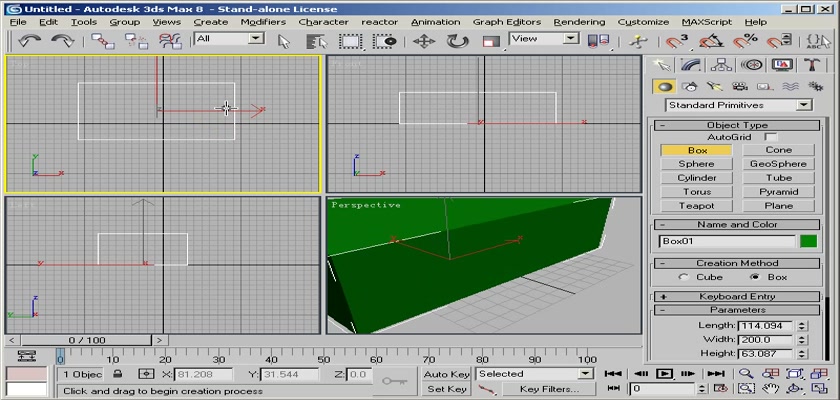Open the Hierarchy command panel tab
Screen dimensions: 840x400
[721, 65]
